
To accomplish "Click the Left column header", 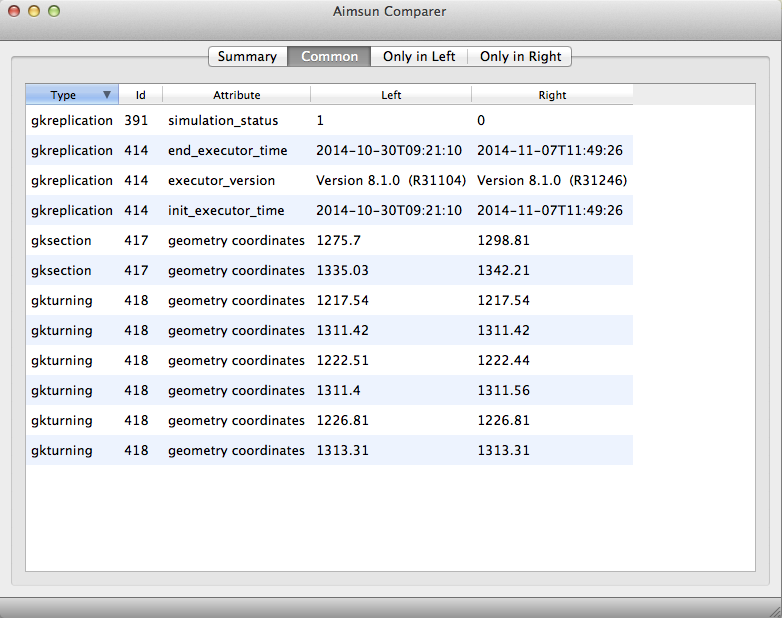I will pos(391,95).
